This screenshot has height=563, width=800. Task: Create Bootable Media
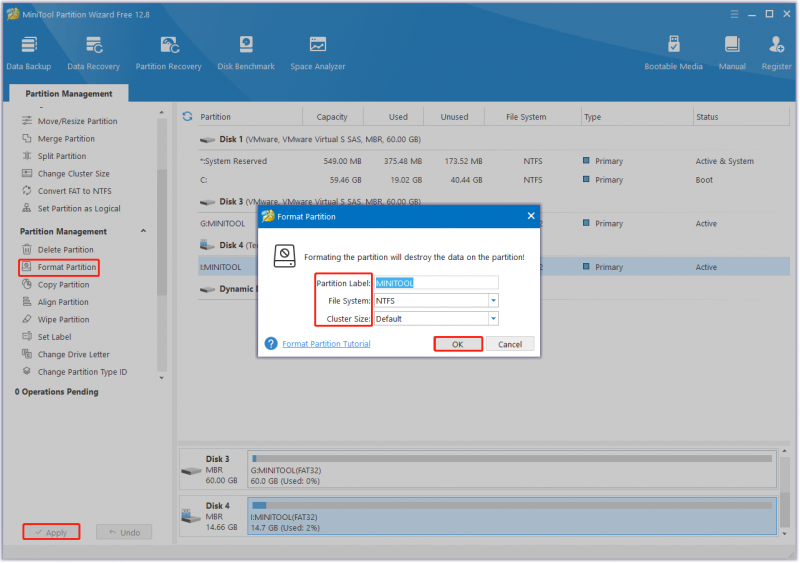[673, 53]
